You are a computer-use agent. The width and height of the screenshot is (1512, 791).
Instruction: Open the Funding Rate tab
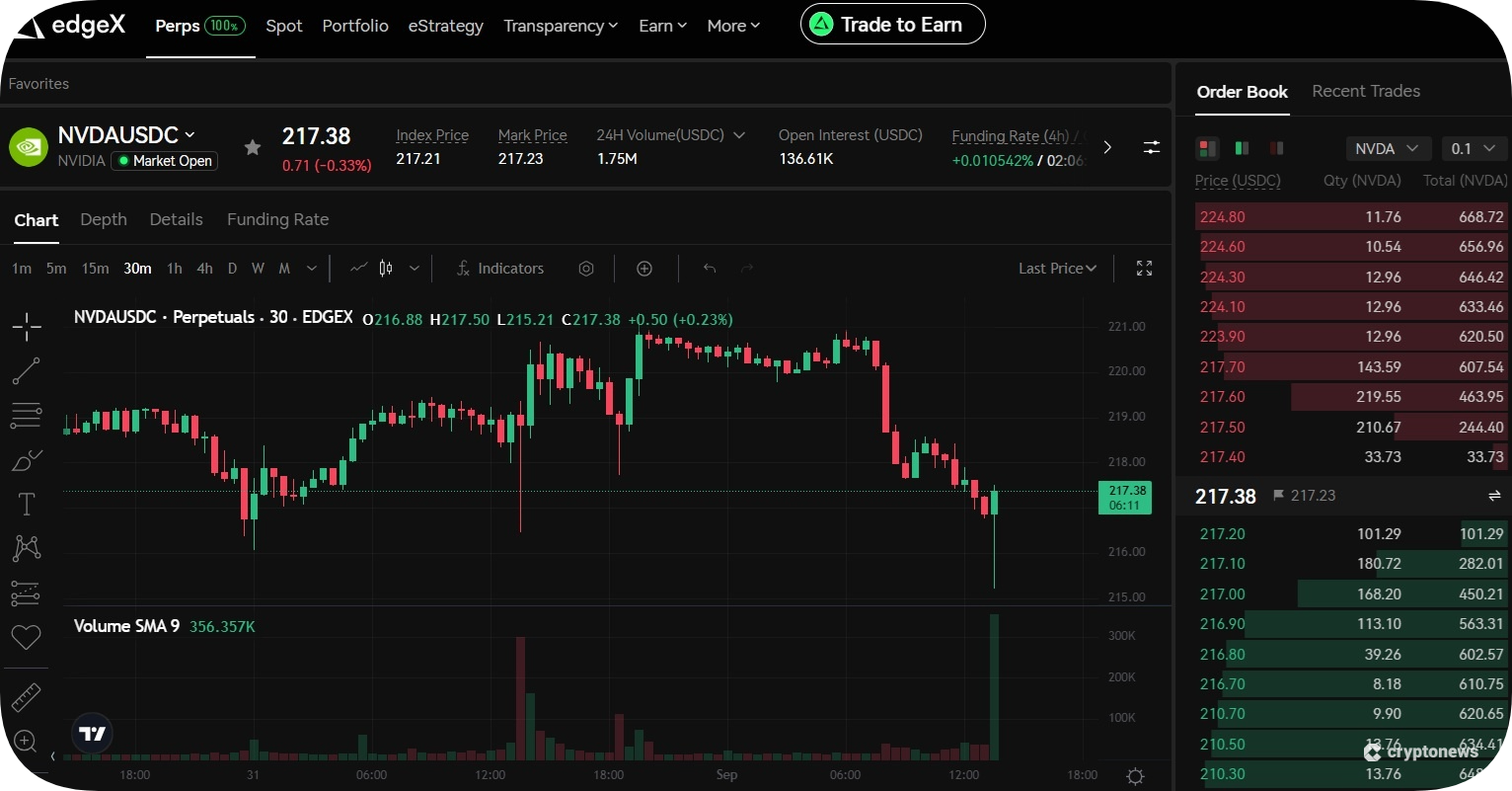click(x=278, y=219)
